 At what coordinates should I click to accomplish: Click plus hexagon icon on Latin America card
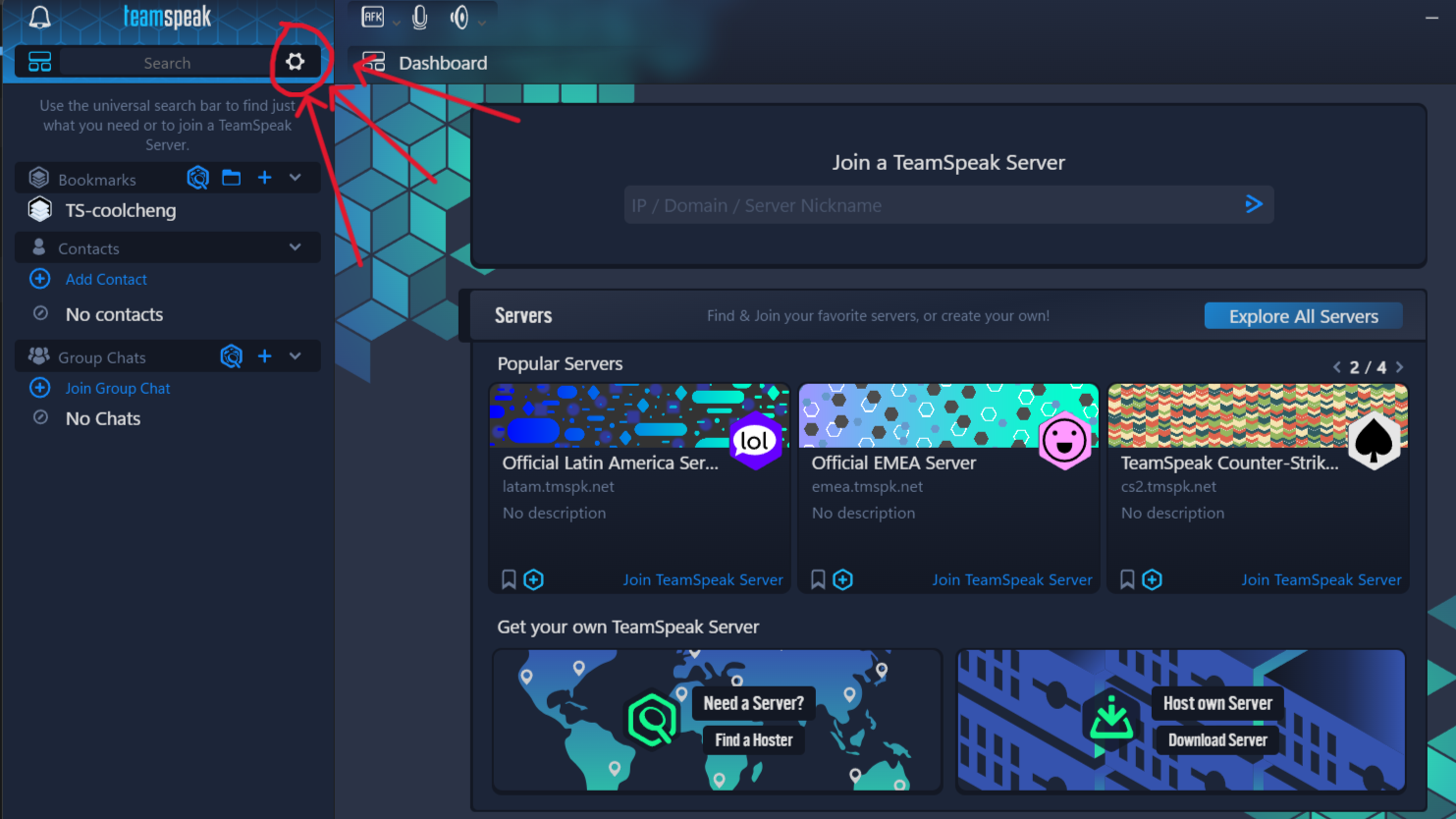pyautogui.click(x=534, y=579)
